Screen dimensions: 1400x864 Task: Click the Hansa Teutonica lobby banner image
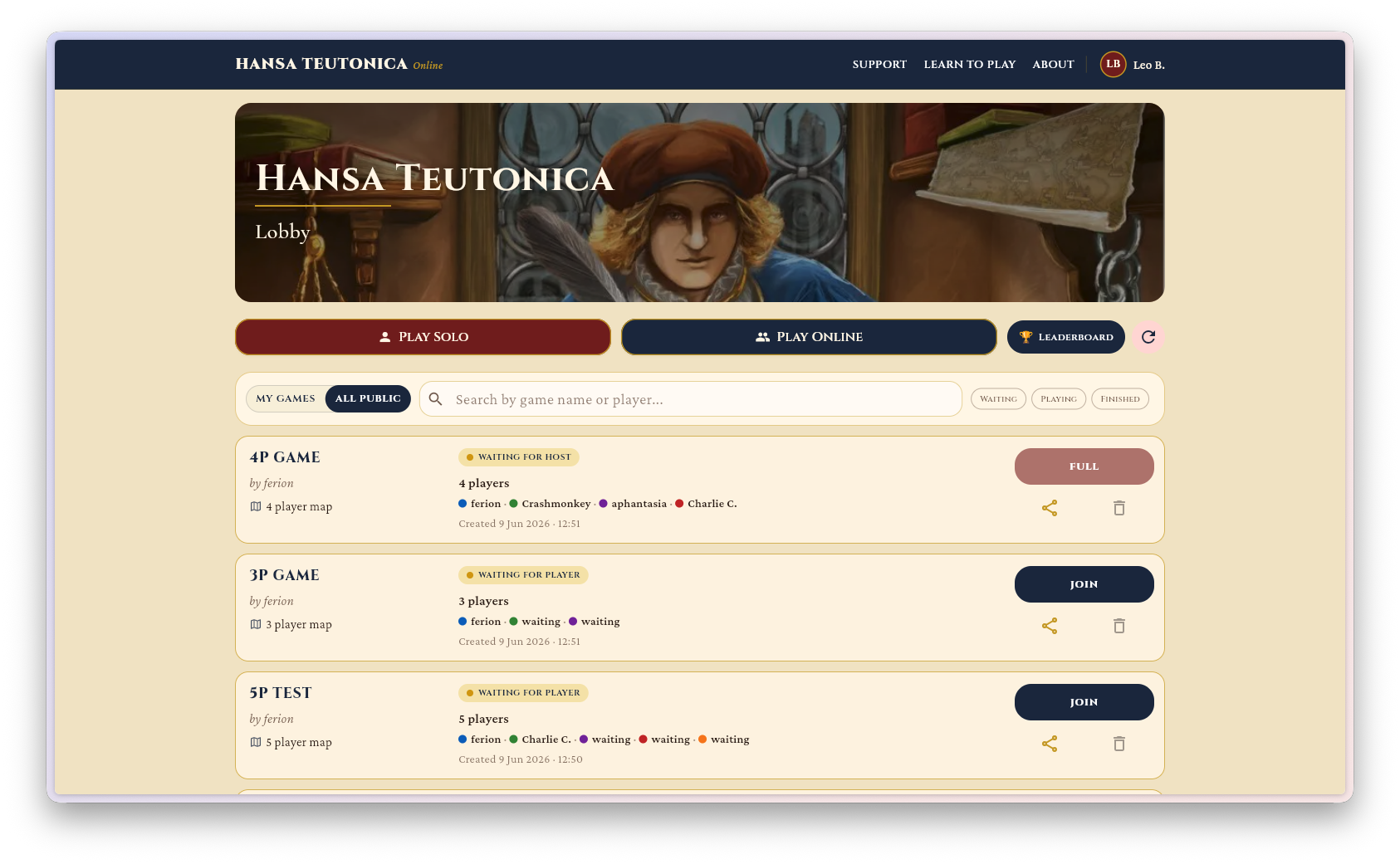(699, 203)
